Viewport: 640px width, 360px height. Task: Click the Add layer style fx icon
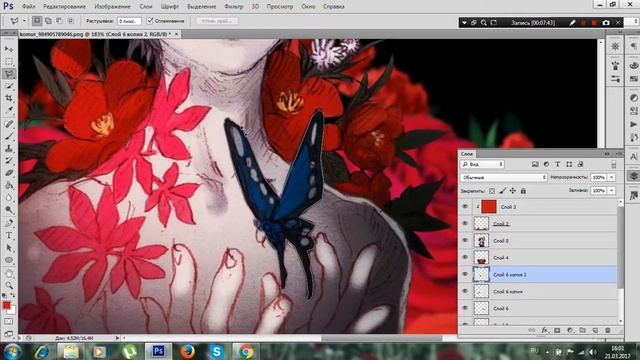pos(544,330)
